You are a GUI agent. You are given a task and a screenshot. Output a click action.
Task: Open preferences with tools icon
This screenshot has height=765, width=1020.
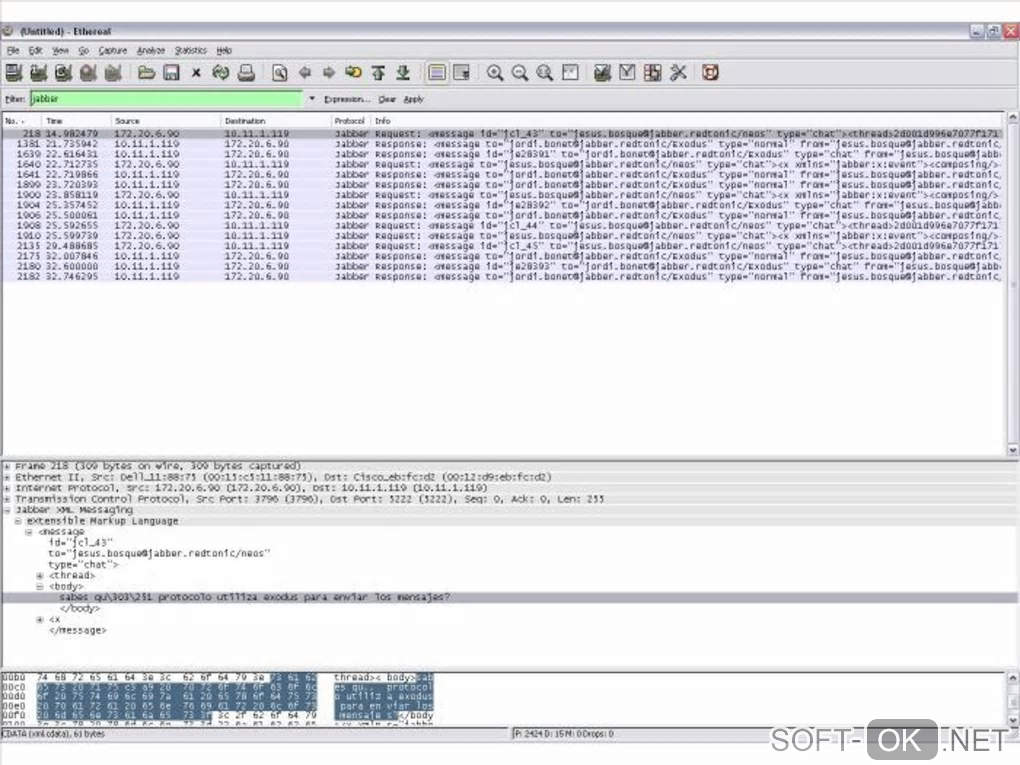678,73
